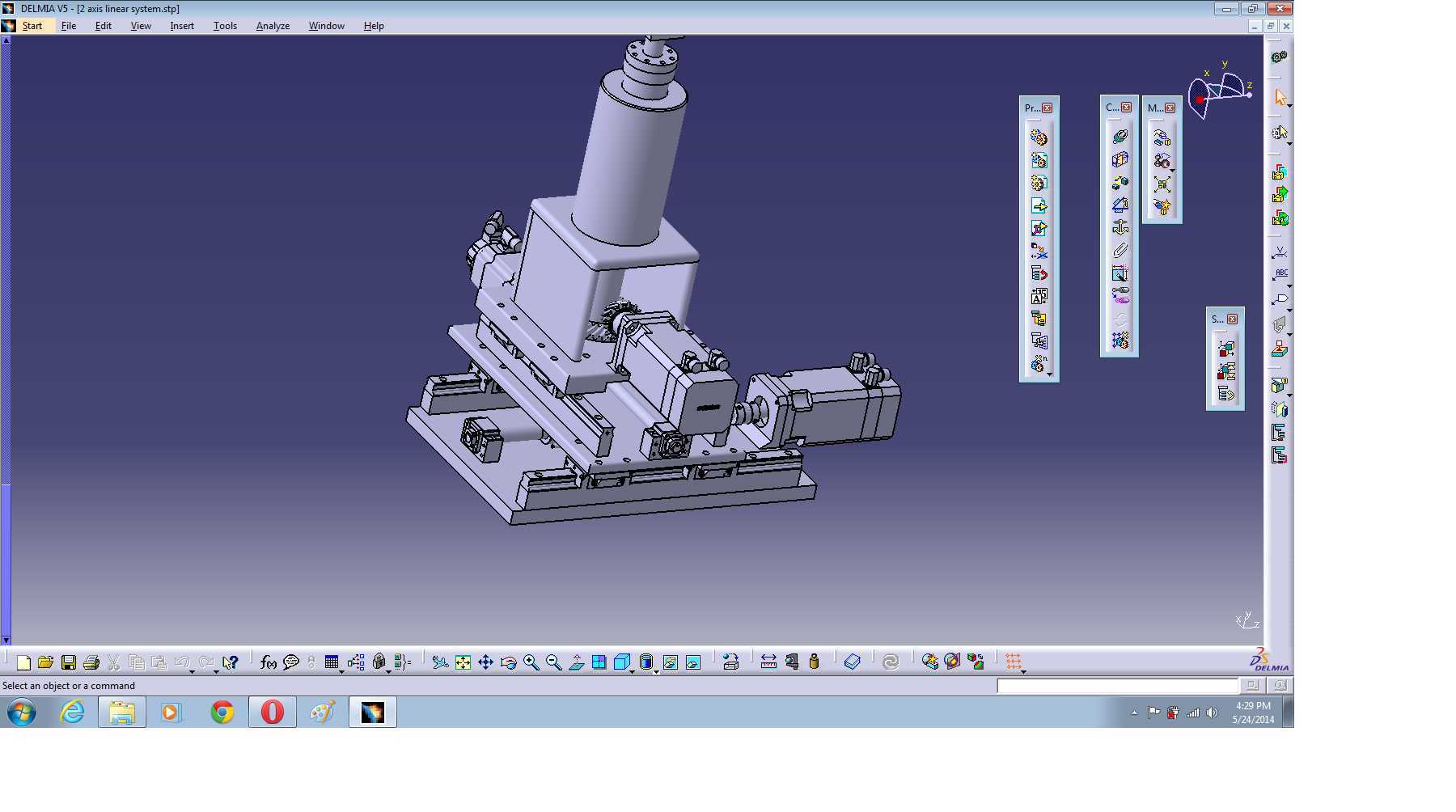Open Opera browser from taskbar
Screen dimensions: 1456x812
[x=273, y=713]
